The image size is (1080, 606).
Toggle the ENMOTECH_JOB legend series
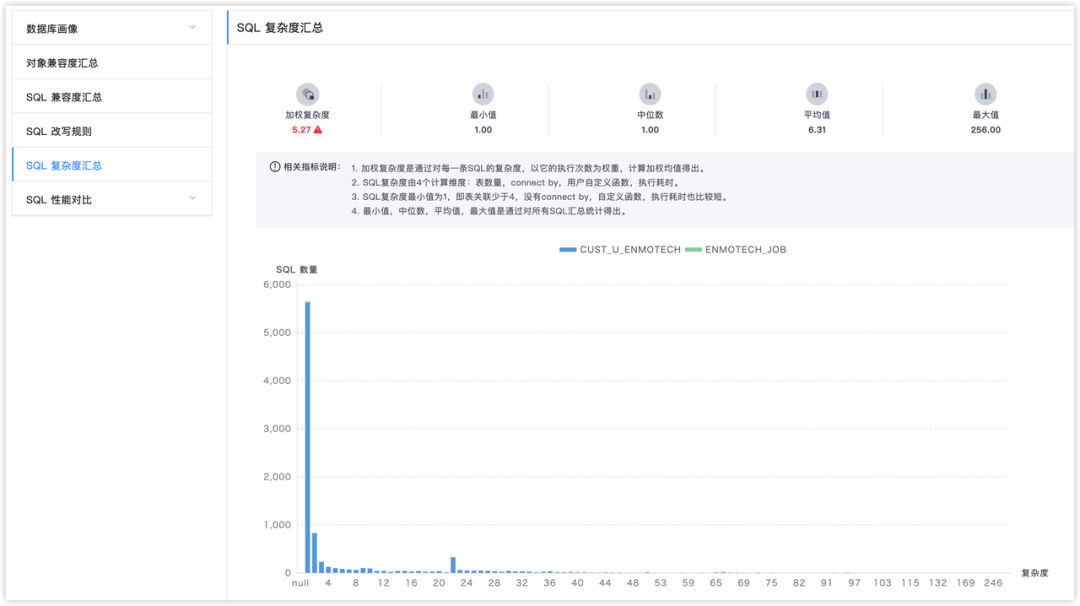pos(736,249)
